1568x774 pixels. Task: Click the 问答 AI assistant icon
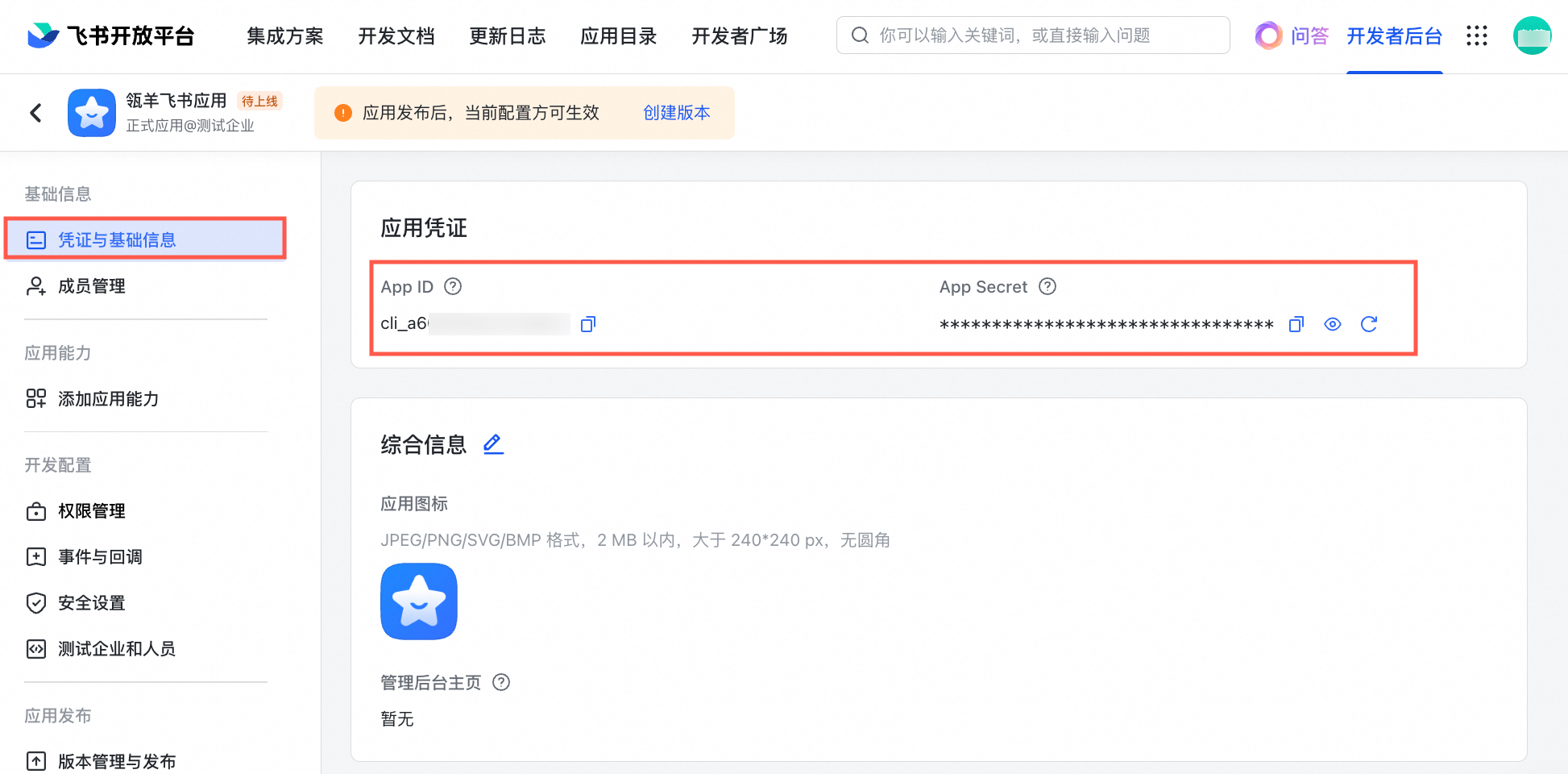point(1268,35)
